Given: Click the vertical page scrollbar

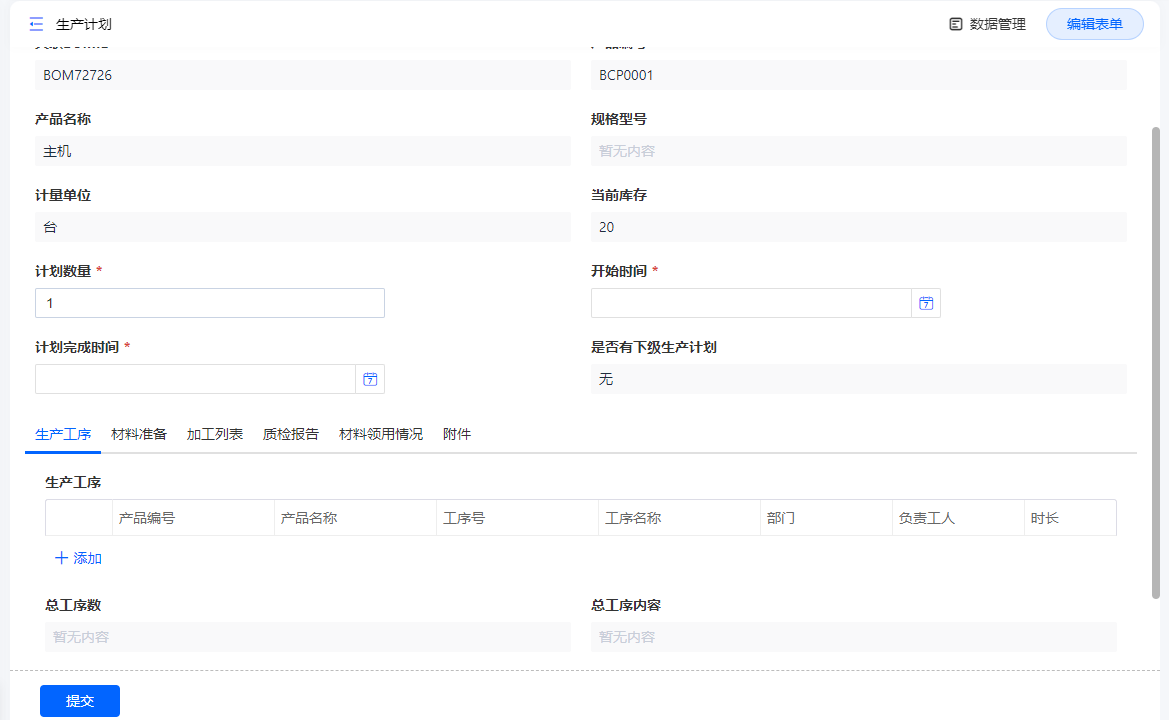Looking at the screenshot, I should 1156,362.
